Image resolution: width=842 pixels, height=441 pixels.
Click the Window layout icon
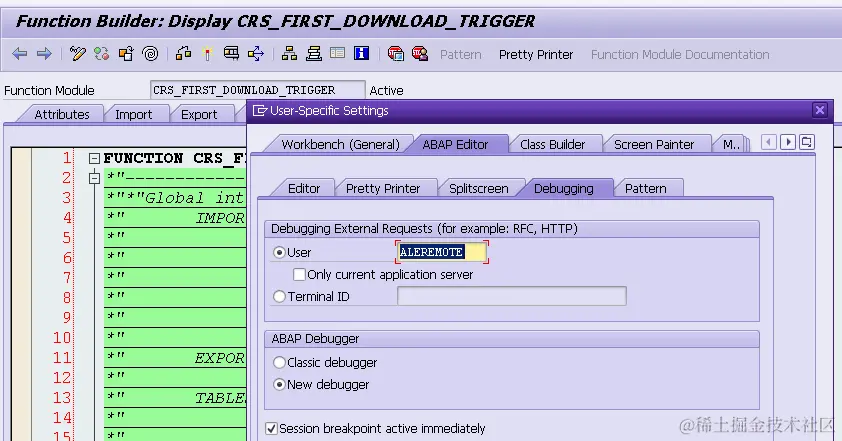pyautogui.click(x=338, y=53)
